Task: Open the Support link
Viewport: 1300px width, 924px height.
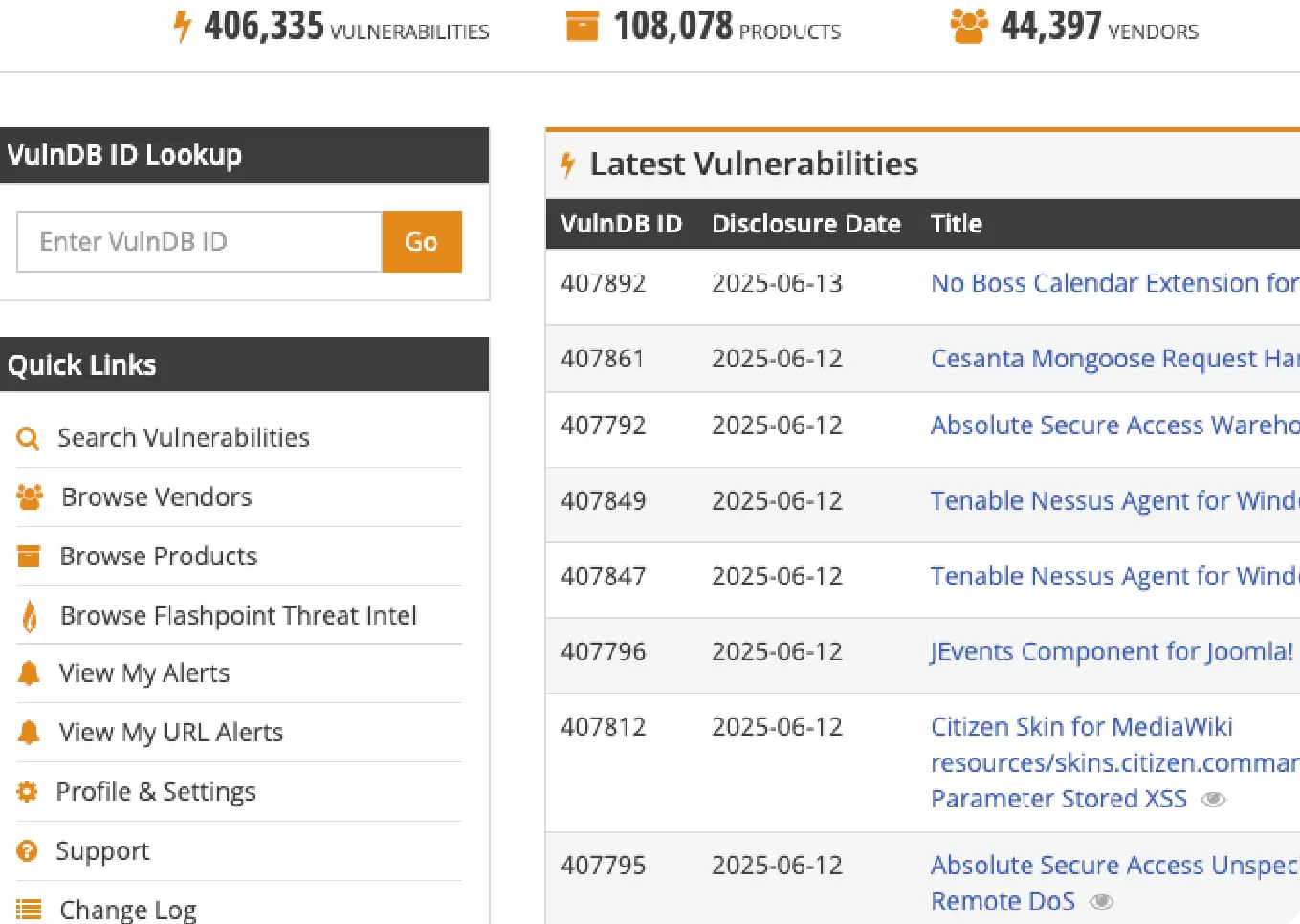Action: tap(102, 851)
